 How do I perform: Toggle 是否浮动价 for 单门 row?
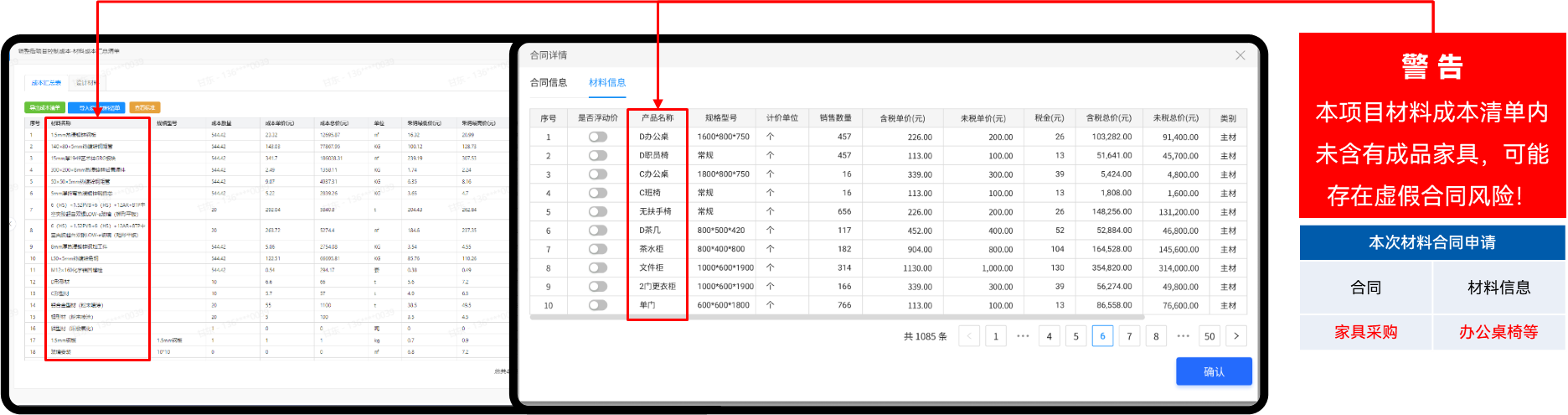[x=598, y=305]
